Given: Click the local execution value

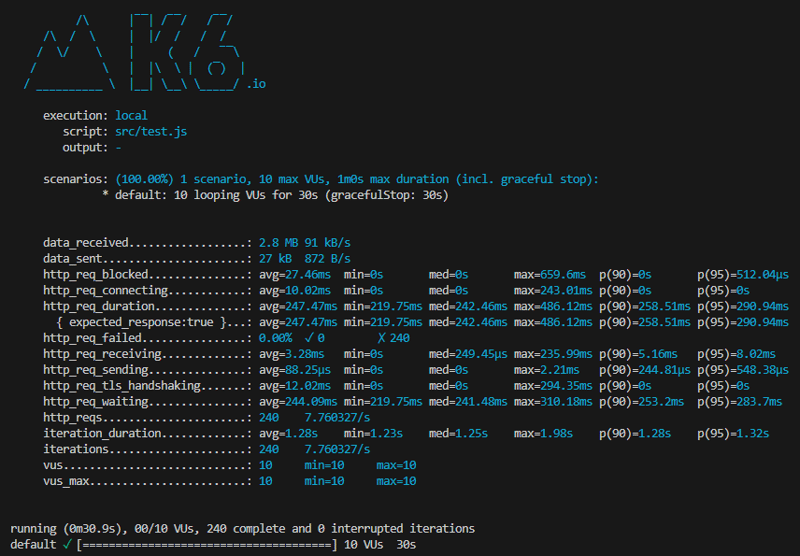Looking at the screenshot, I should (131, 116).
